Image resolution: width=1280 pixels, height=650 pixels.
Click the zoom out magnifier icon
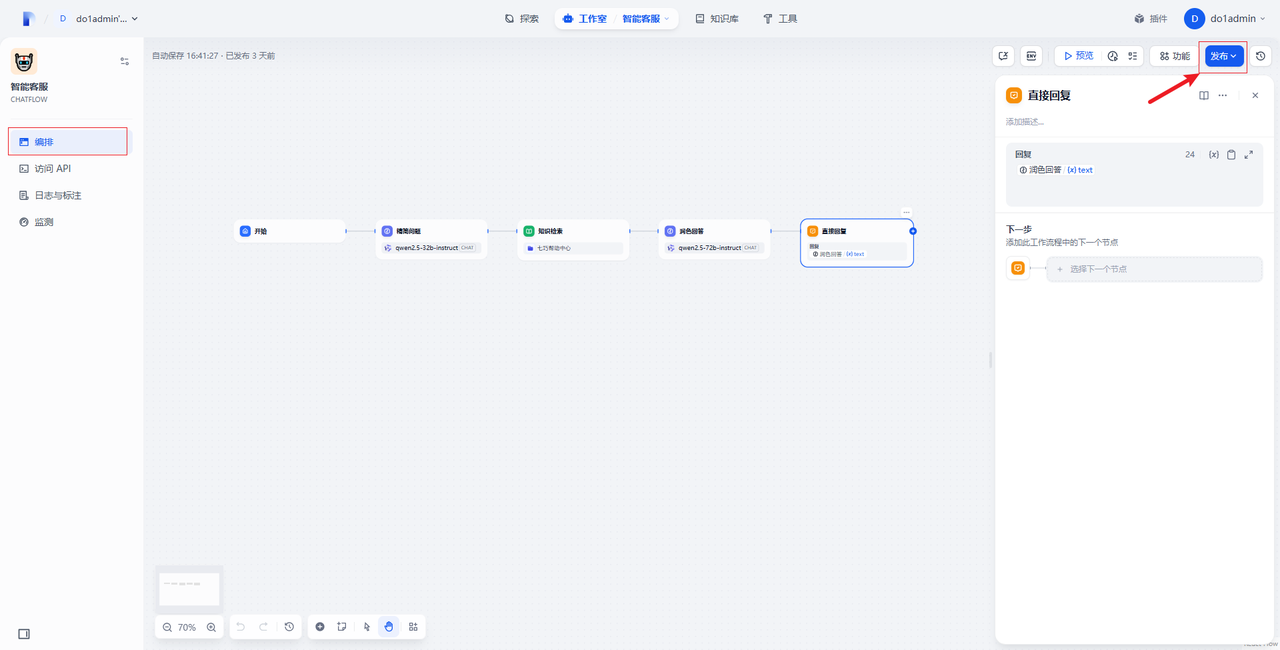click(x=167, y=627)
